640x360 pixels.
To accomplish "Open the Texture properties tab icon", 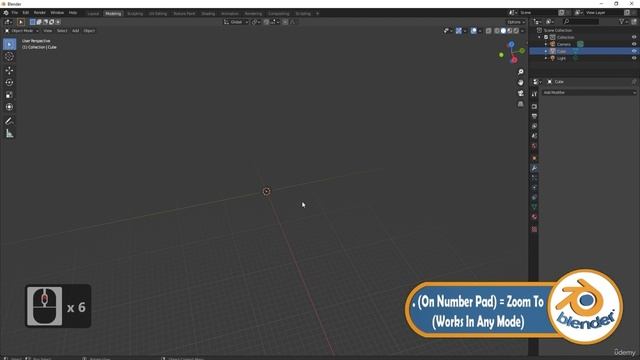I will pos(534,229).
